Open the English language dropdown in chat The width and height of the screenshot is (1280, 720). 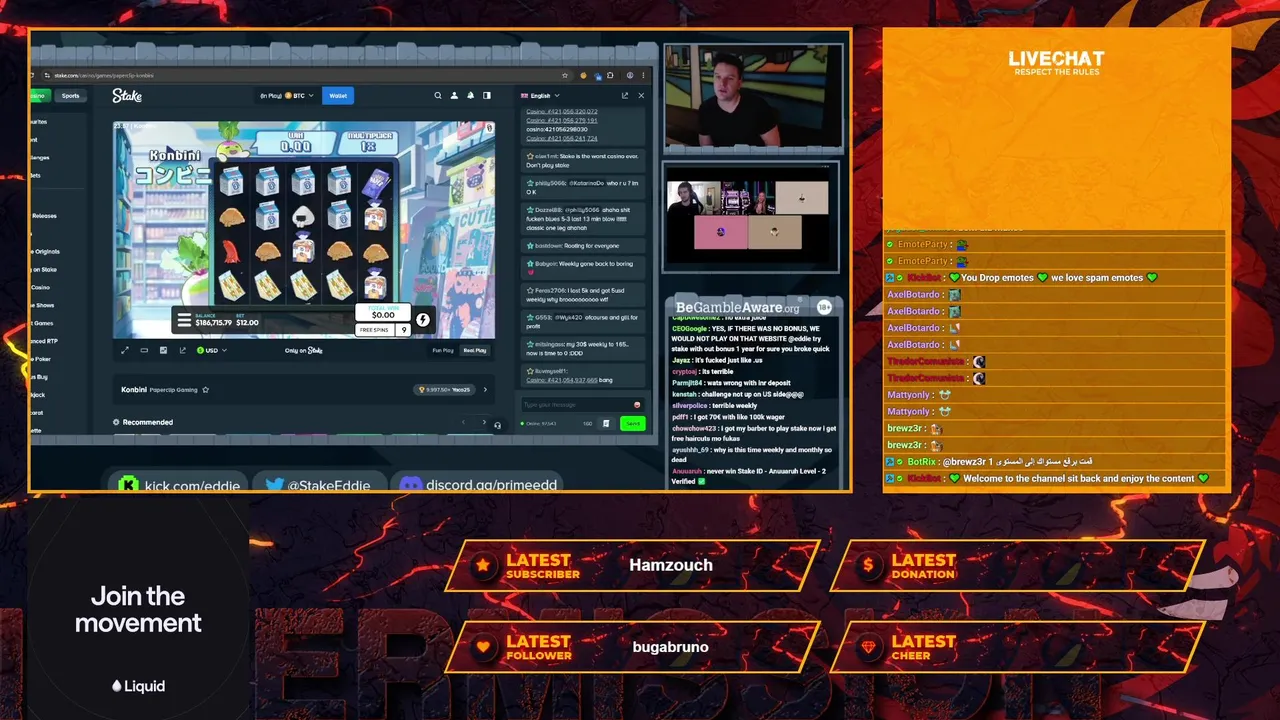pos(540,96)
